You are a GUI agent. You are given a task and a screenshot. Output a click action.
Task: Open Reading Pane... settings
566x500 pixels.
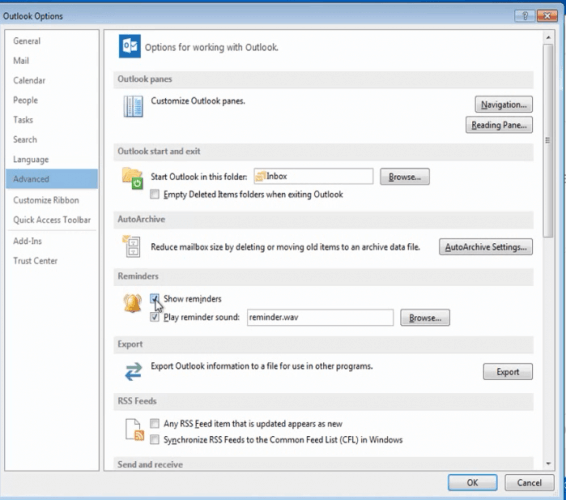[499, 125]
